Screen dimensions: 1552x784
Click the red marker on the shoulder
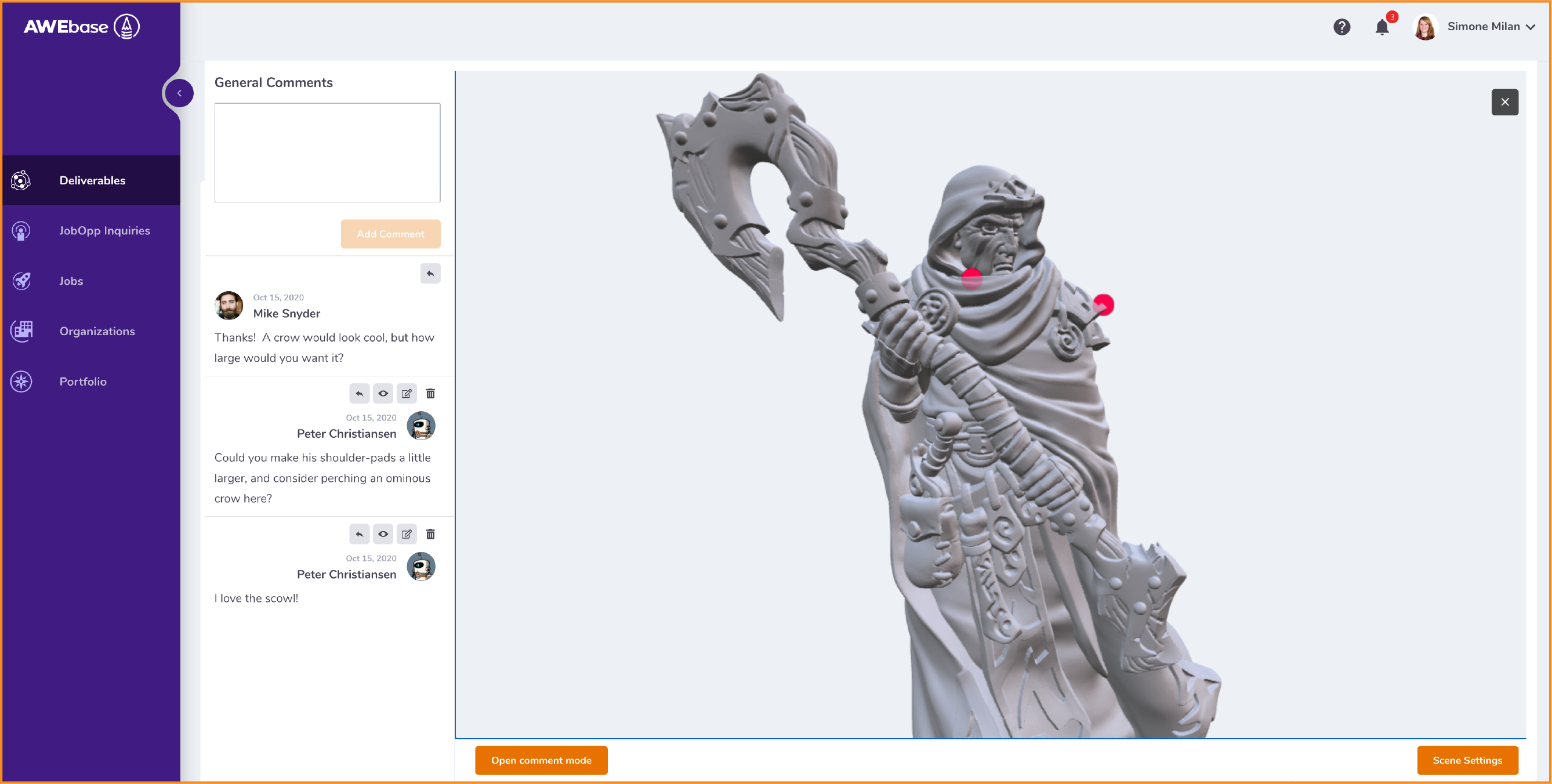1103,304
